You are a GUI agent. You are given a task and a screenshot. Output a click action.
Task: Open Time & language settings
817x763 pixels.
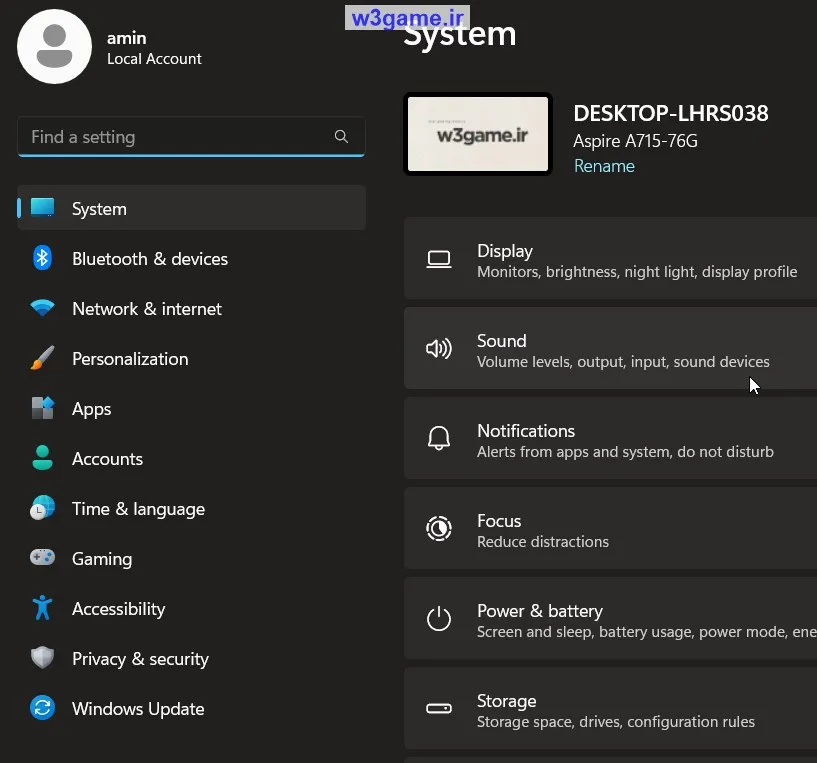pyautogui.click(x=191, y=508)
